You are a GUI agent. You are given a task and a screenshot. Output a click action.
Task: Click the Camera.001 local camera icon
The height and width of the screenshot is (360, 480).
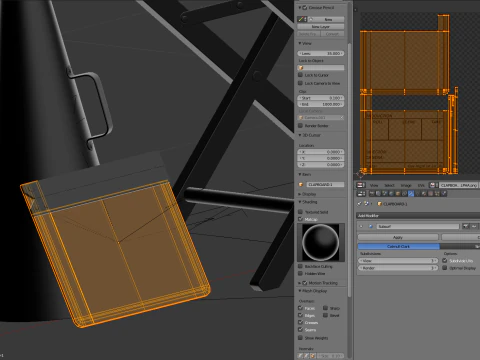[x=301, y=118]
